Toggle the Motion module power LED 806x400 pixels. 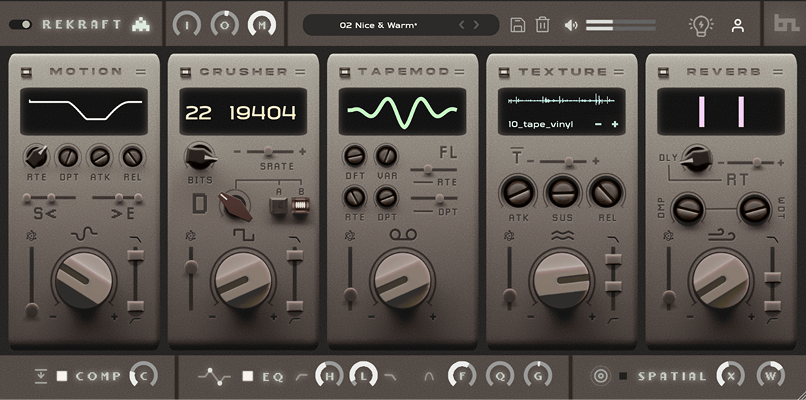click(26, 72)
